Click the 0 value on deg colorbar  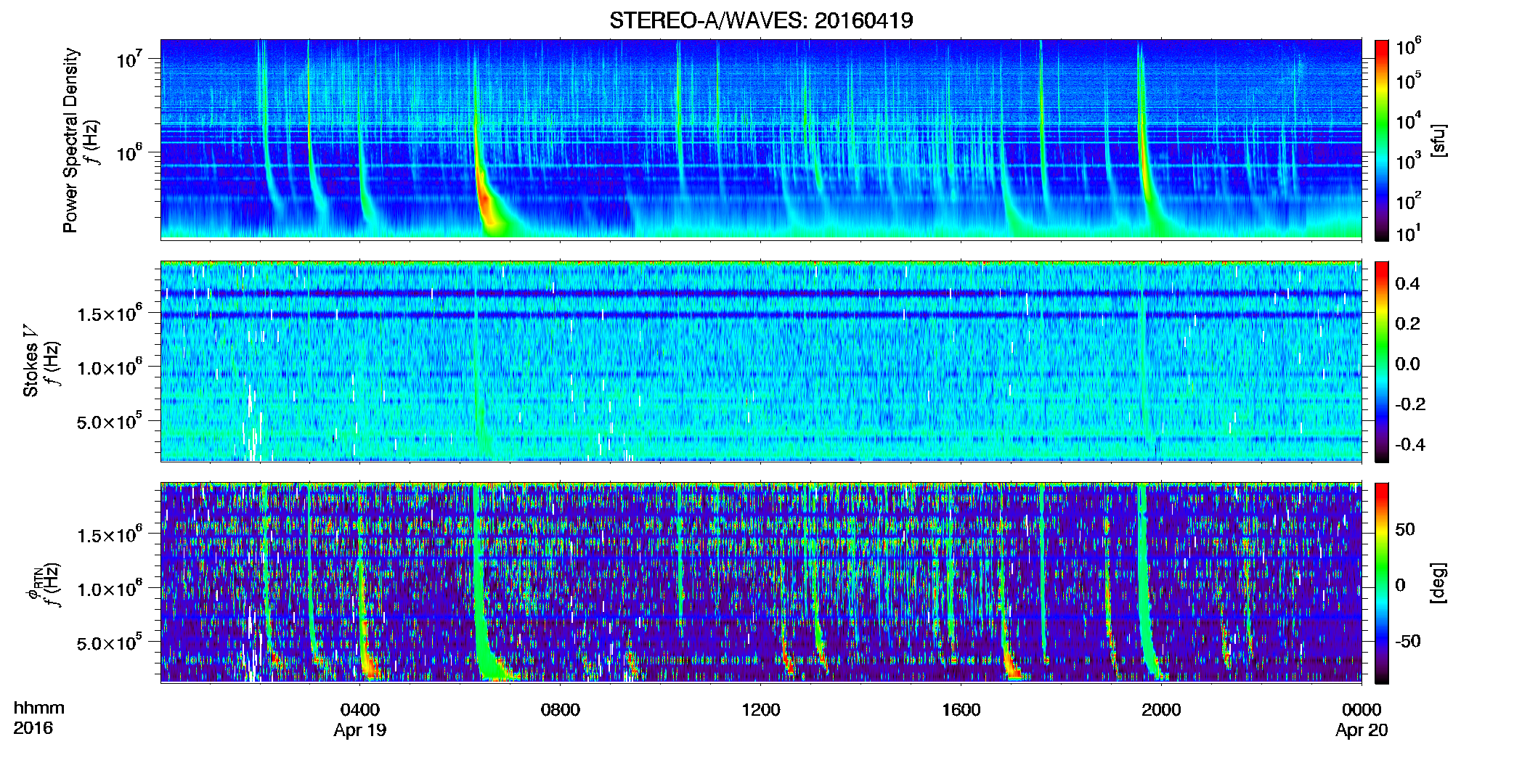(1401, 585)
